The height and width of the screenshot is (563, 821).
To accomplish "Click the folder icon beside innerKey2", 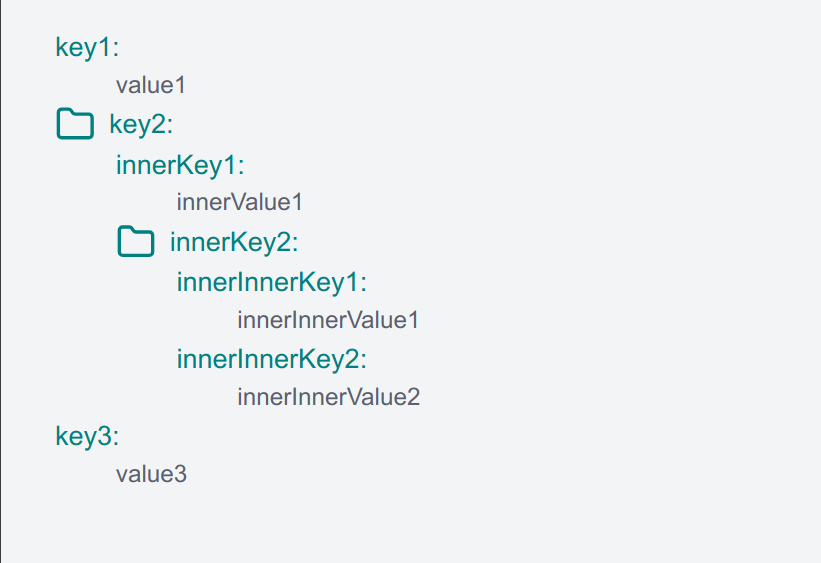I will click(x=136, y=241).
